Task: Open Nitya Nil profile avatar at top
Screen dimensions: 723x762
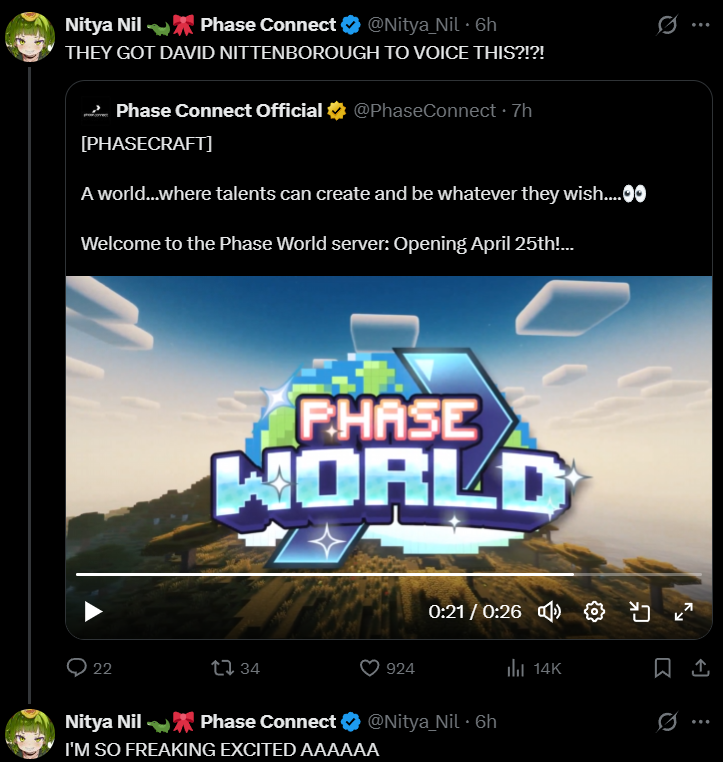Action: [x=30, y=37]
